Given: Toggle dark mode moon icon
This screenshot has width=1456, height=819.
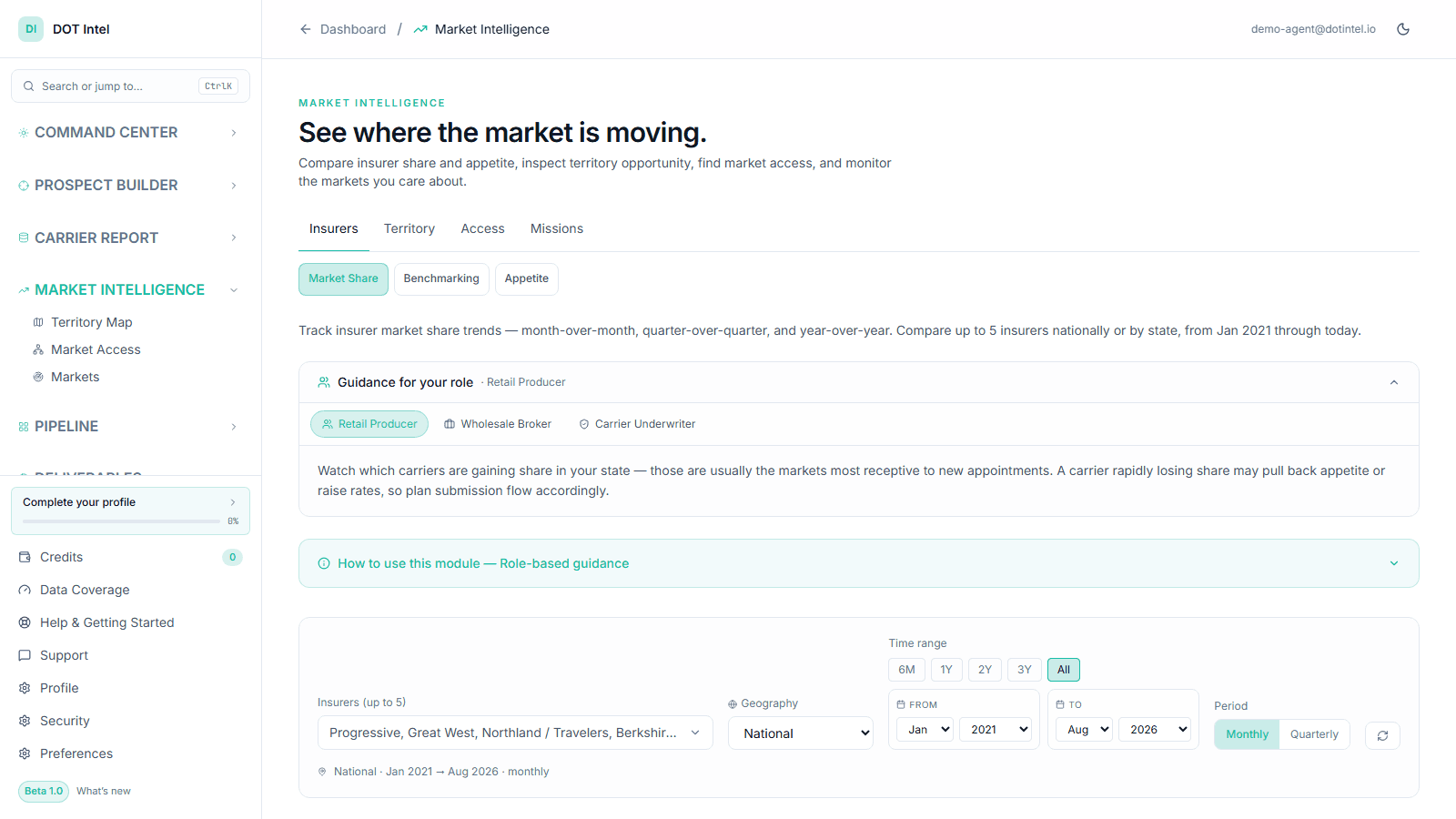Looking at the screenshot, I should [x=1403, y=29].
